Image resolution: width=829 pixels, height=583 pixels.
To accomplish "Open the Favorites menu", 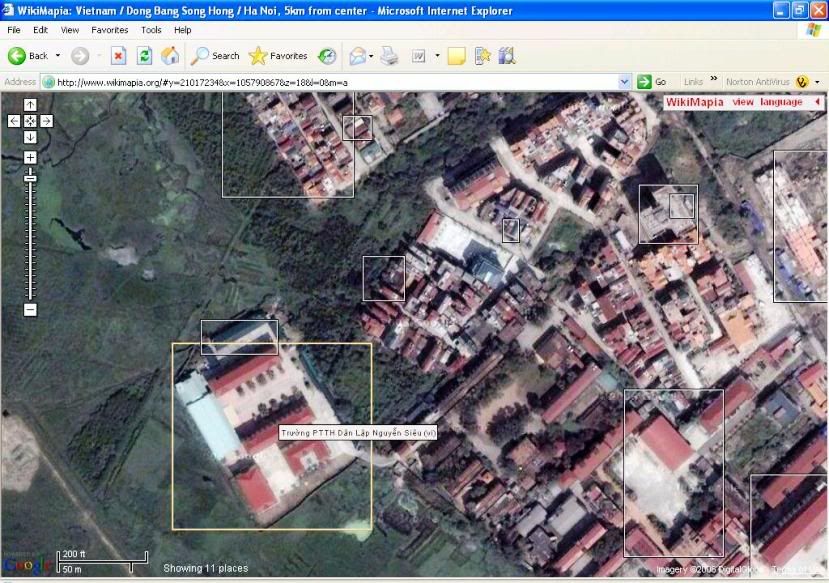I will pyautogui.click(x=110, y=30).
